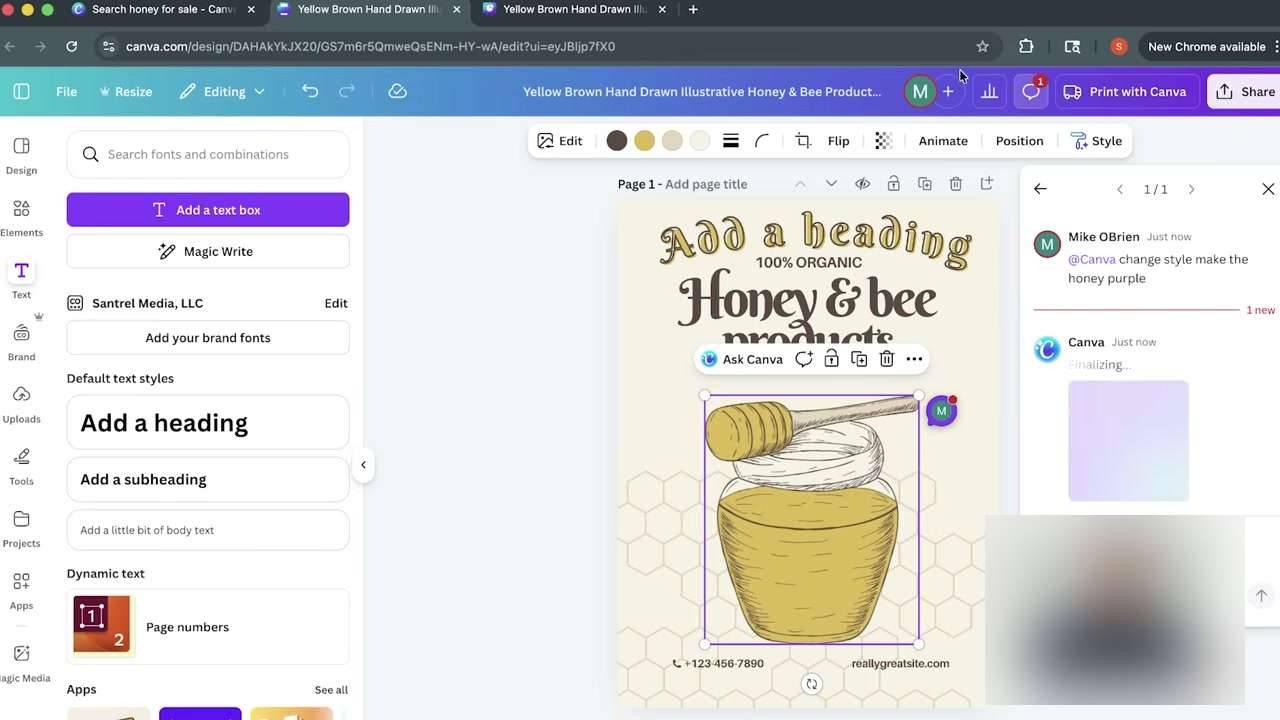Open the See all apps link
Screen dimensions: 1280x720
click(331, 690)
